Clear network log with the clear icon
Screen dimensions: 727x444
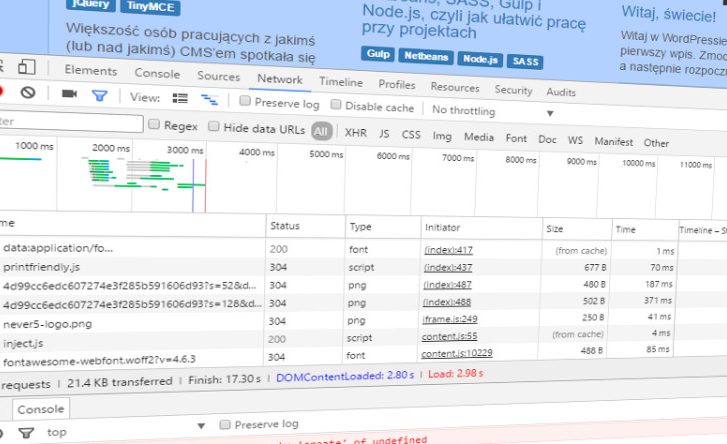[x=28, y=92]
